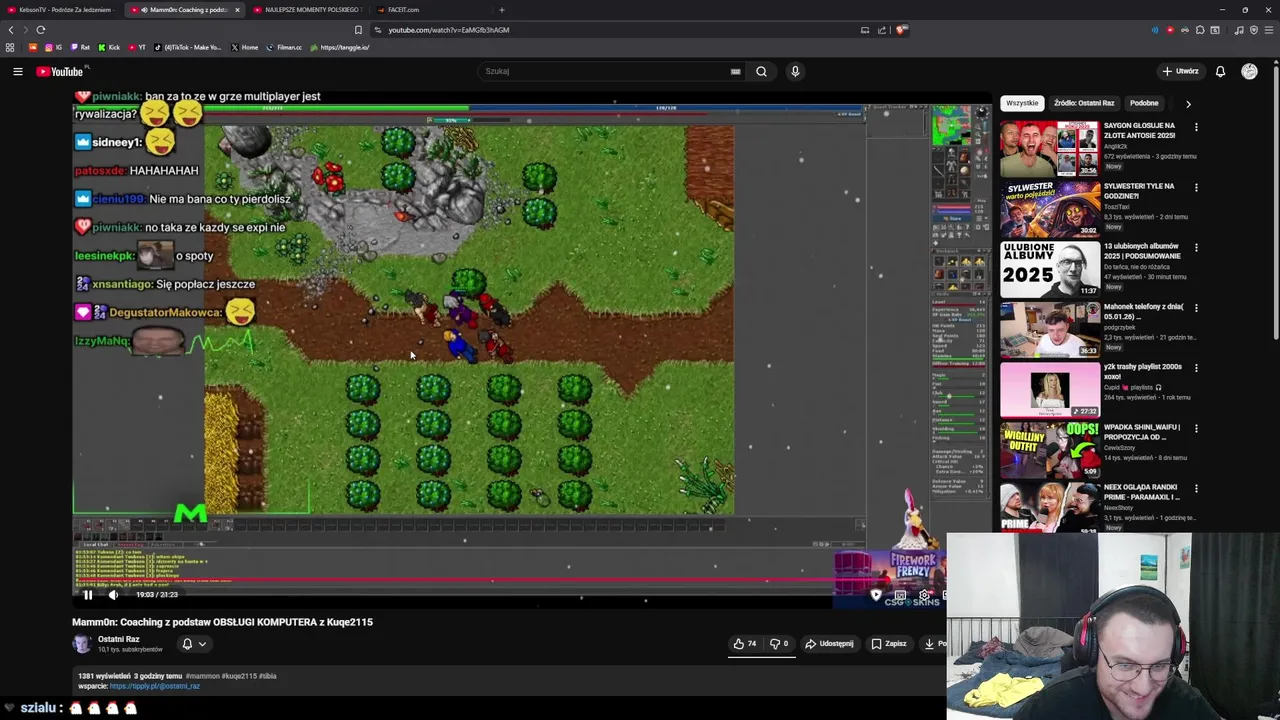Open the Kick bookmark

click(110, 47)
